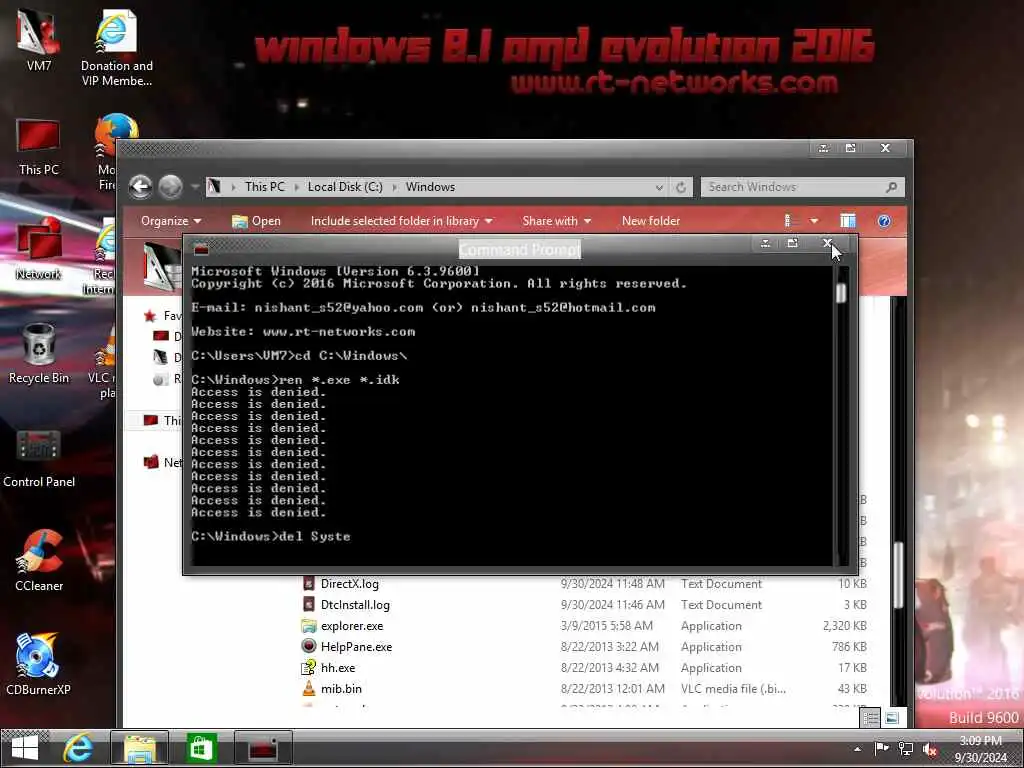Switch to File Explorer taskbar button
The image size is (1024, 768).
140,748
